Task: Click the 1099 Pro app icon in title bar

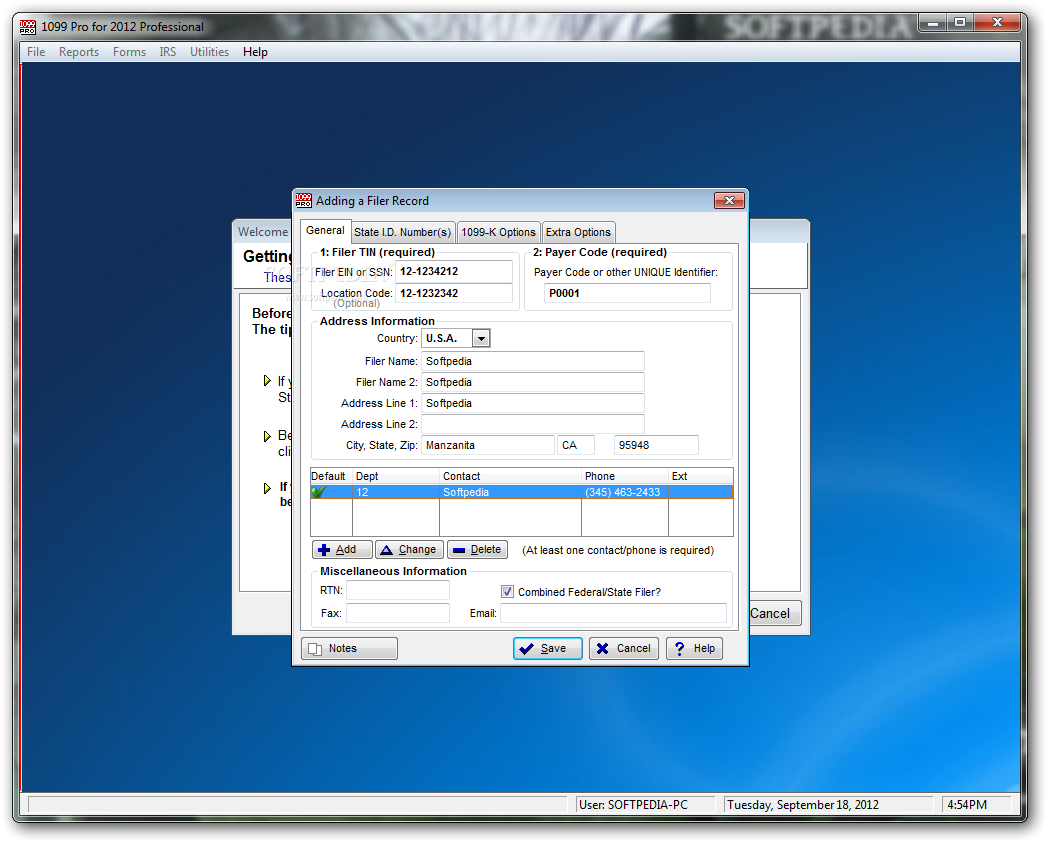Action: pos(27,27)
